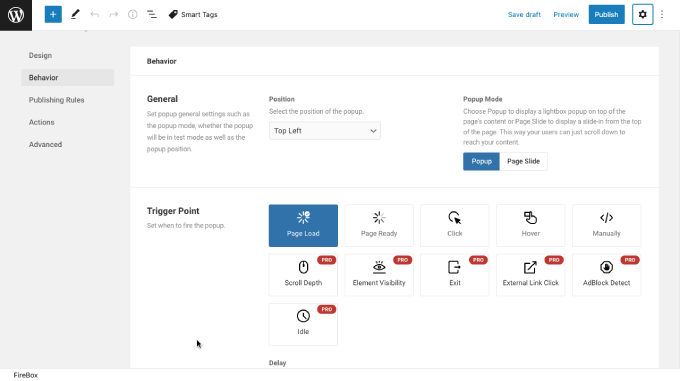Select the Page Ready trigger
This screenshot has width=680, height=381.
point(379,225)
